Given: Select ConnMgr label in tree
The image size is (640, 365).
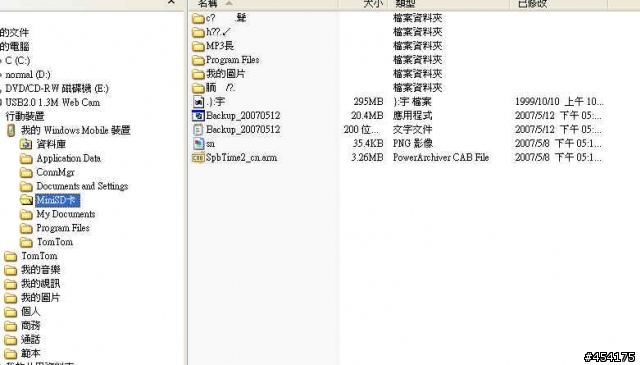Looking at the screenshot, I should point(56,172).
